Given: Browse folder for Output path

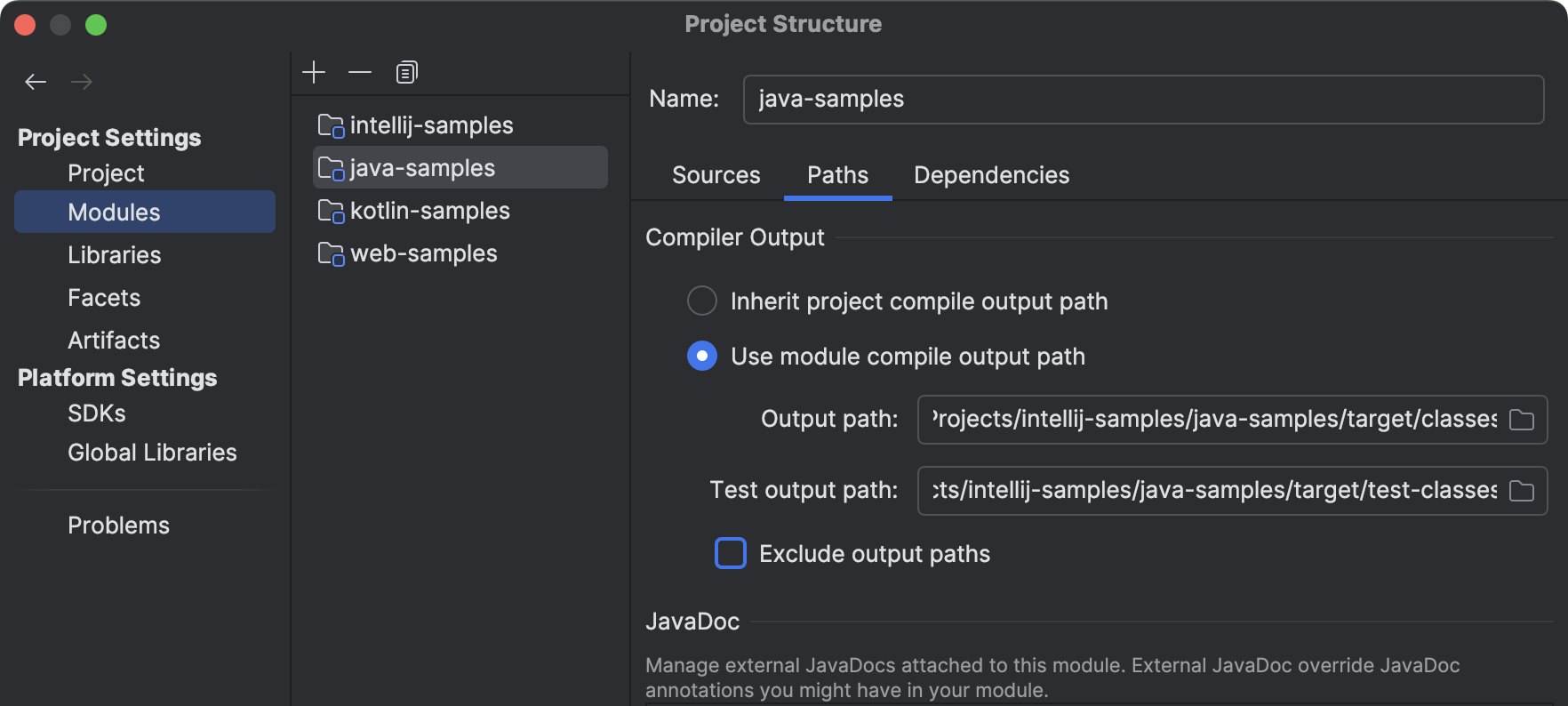Looking at the screenshot, I should [x=1522, y=420].
